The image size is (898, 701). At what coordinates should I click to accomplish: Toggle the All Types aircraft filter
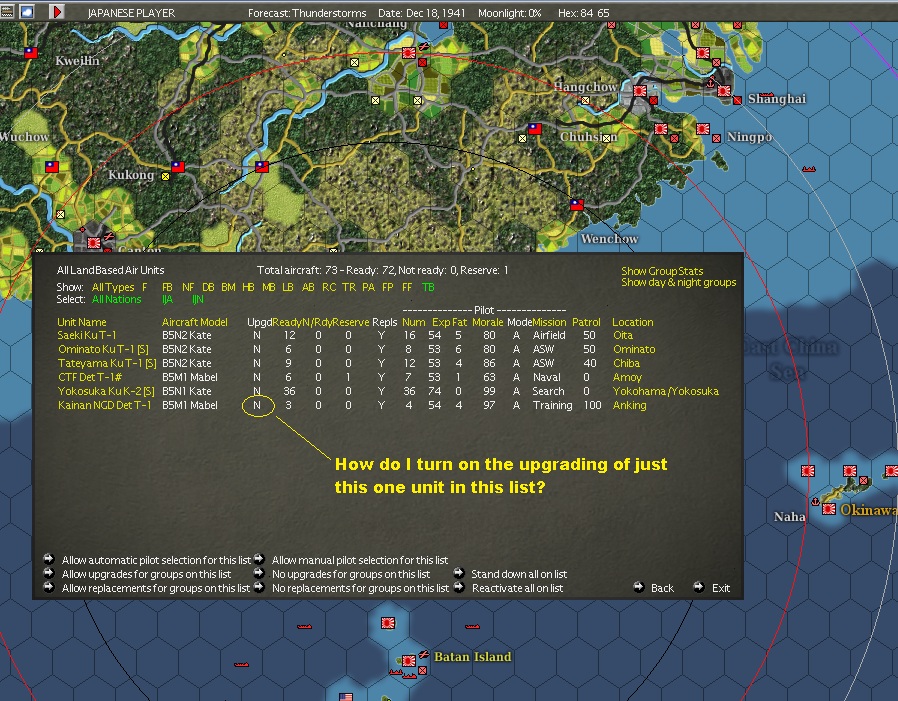[113, 287]
